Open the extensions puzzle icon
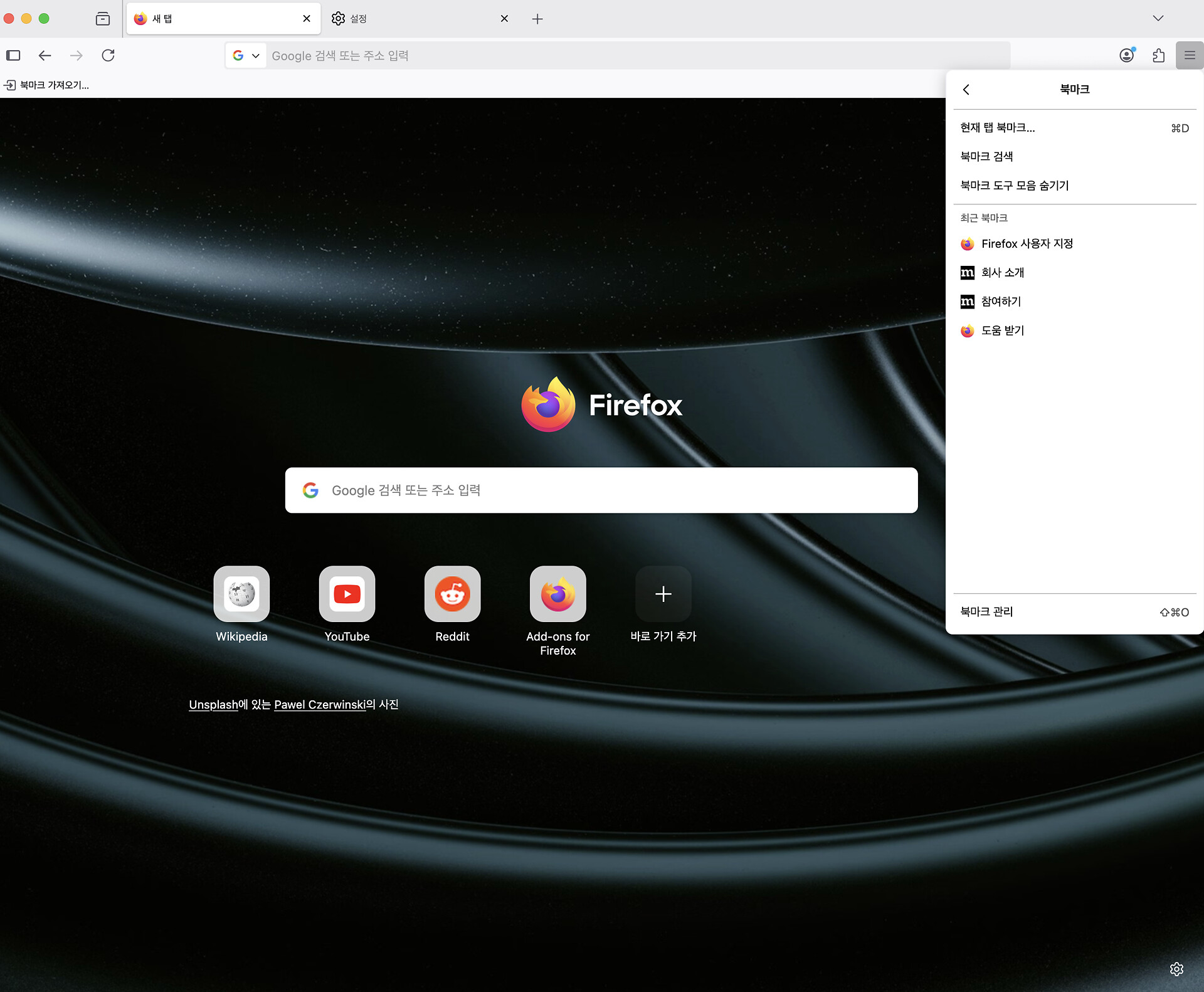1204x992 pixels. 1158,55
